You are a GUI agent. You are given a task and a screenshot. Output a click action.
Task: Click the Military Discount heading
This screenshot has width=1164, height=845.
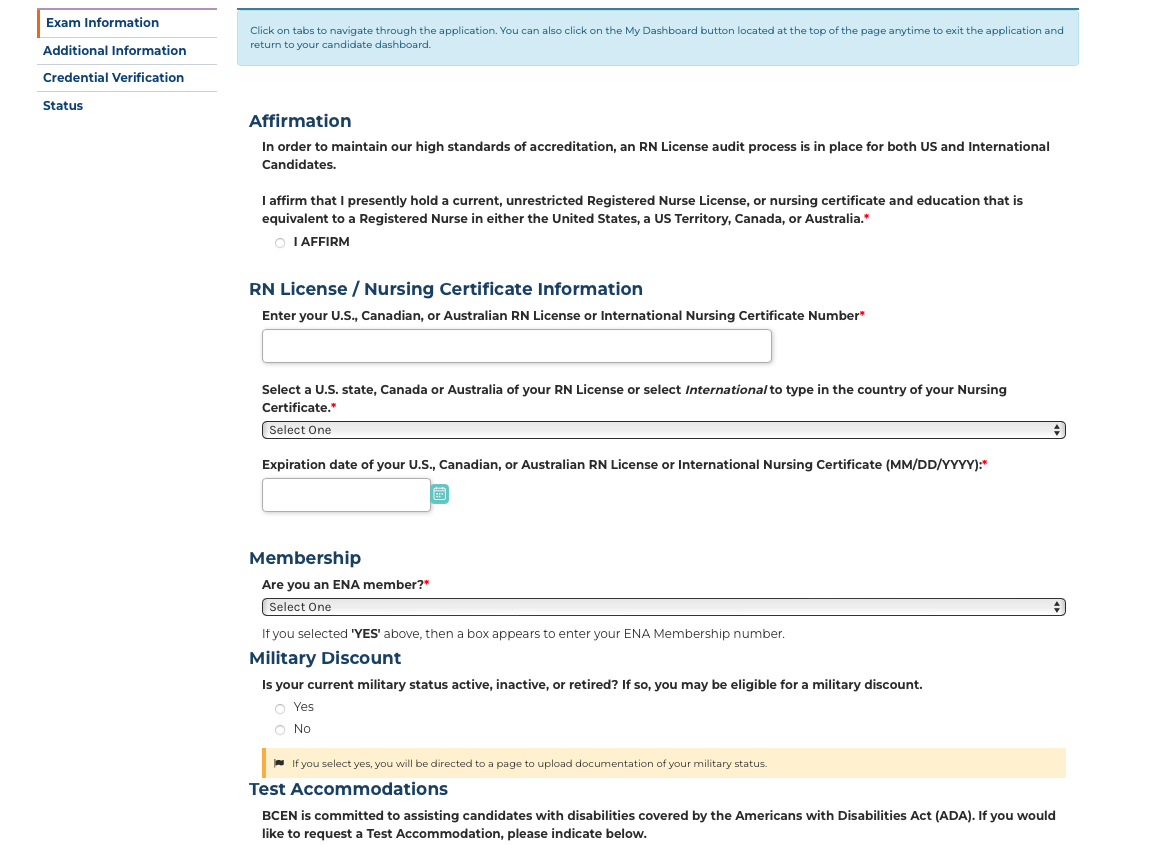(325, 658)
